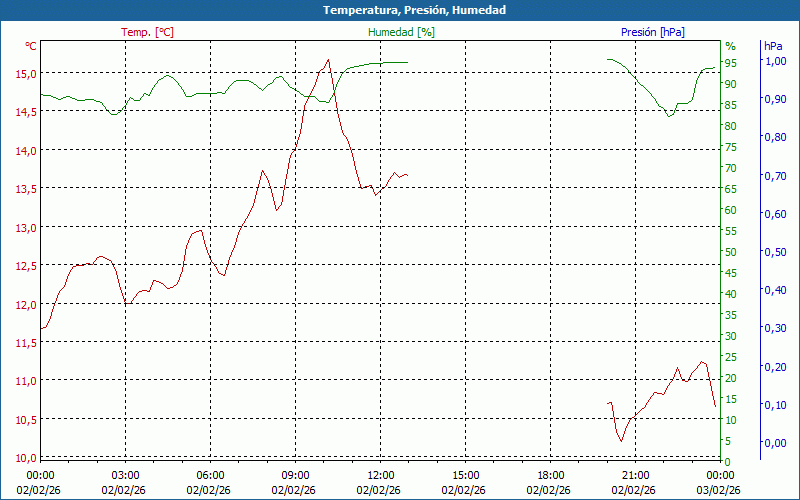Viewport: 800px width, 500px height.
Task: Click the '0,00' pressure axis value
Action: pyautogui.click(x=775, y=443)
